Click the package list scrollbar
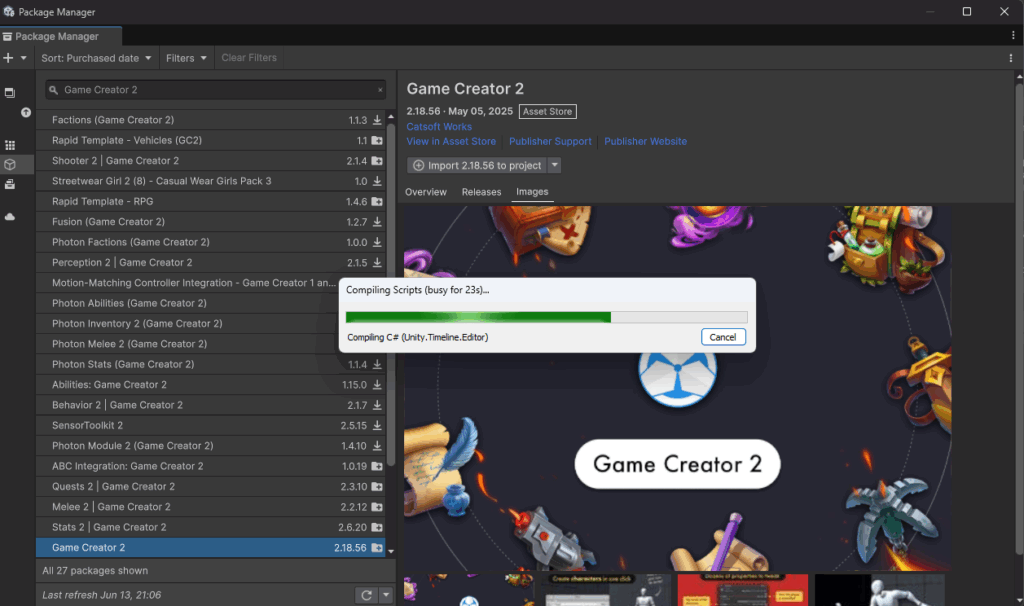The height and width of the screenshot is (606, 1024). (391, 294)
